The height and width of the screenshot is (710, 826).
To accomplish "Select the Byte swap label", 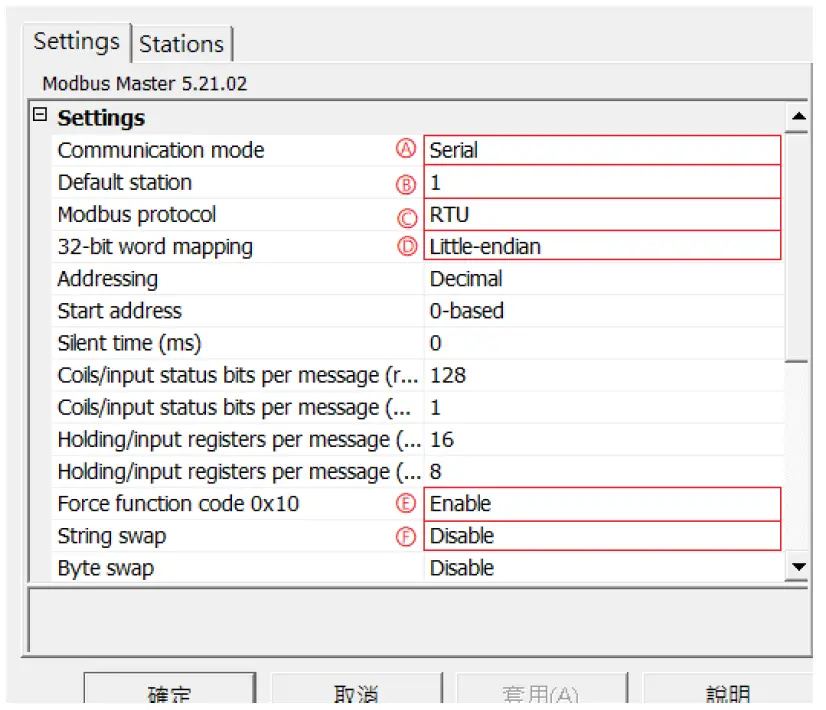I will (x=106, y=568).
